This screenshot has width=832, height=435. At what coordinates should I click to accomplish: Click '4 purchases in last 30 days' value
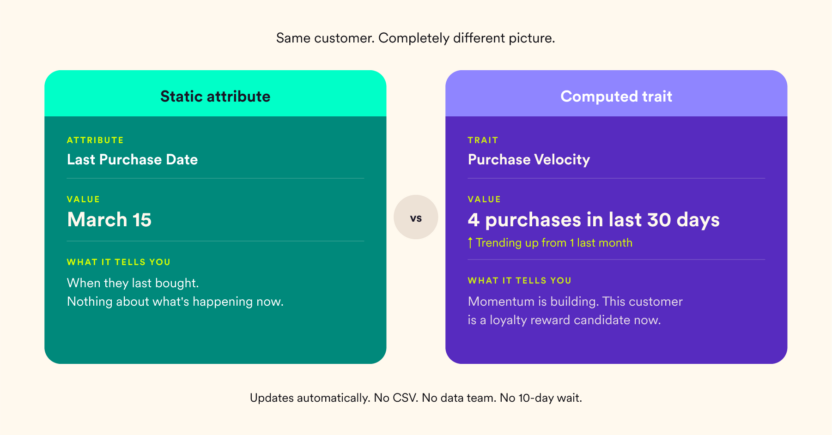pyautogui.click(x=593, y=220)
